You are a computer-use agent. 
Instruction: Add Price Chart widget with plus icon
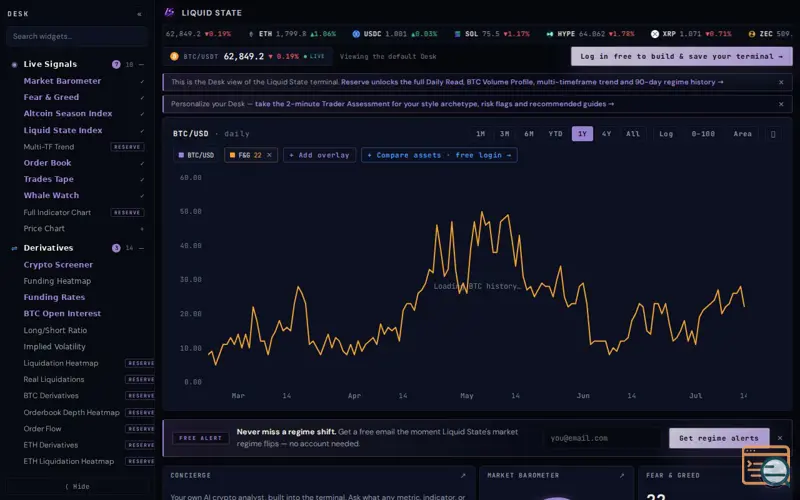click(142, 229)
